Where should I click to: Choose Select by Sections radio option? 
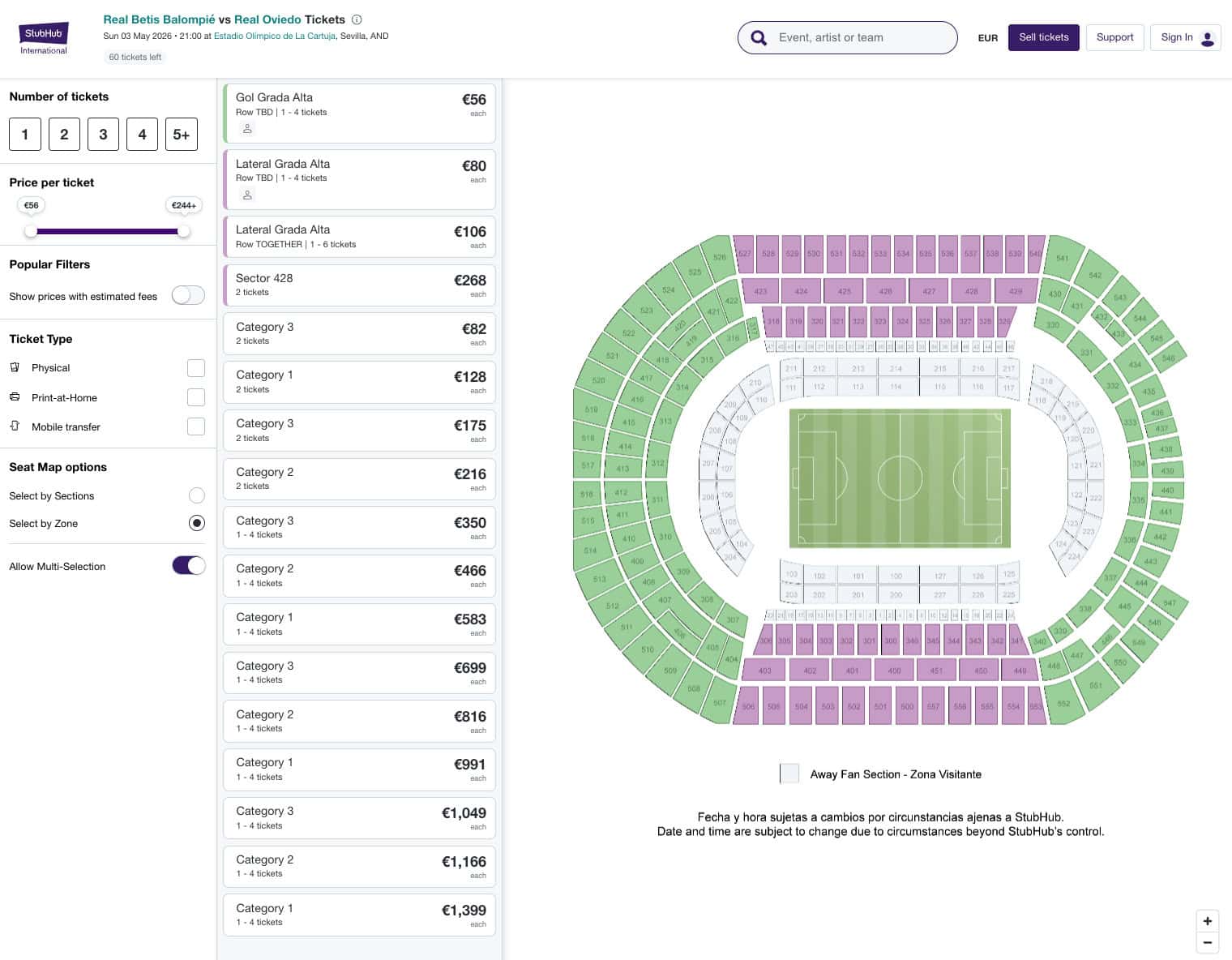tap(196, 495)
